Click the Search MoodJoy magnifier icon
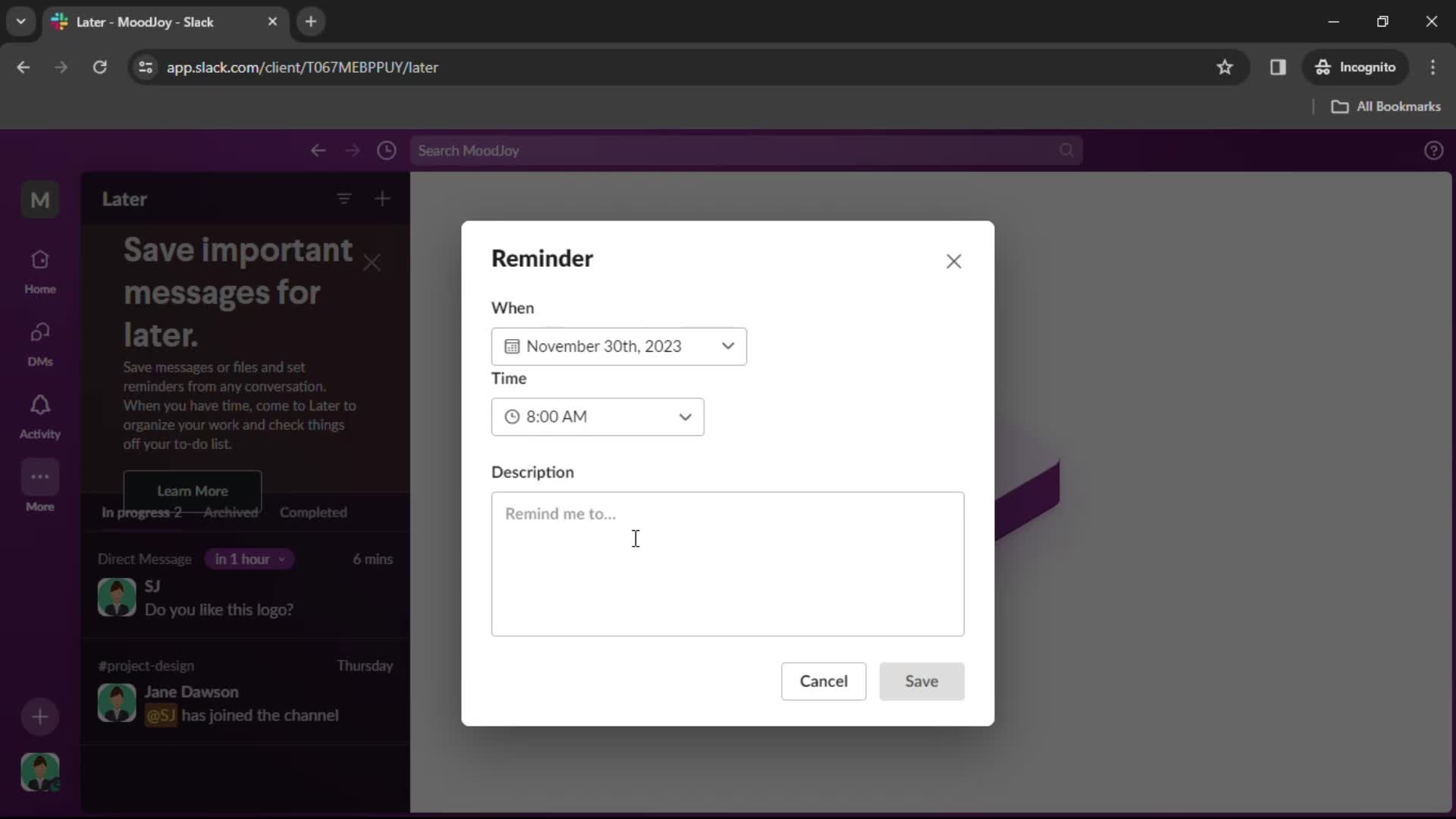The image size is (1456, 819). pos(1067,150)
